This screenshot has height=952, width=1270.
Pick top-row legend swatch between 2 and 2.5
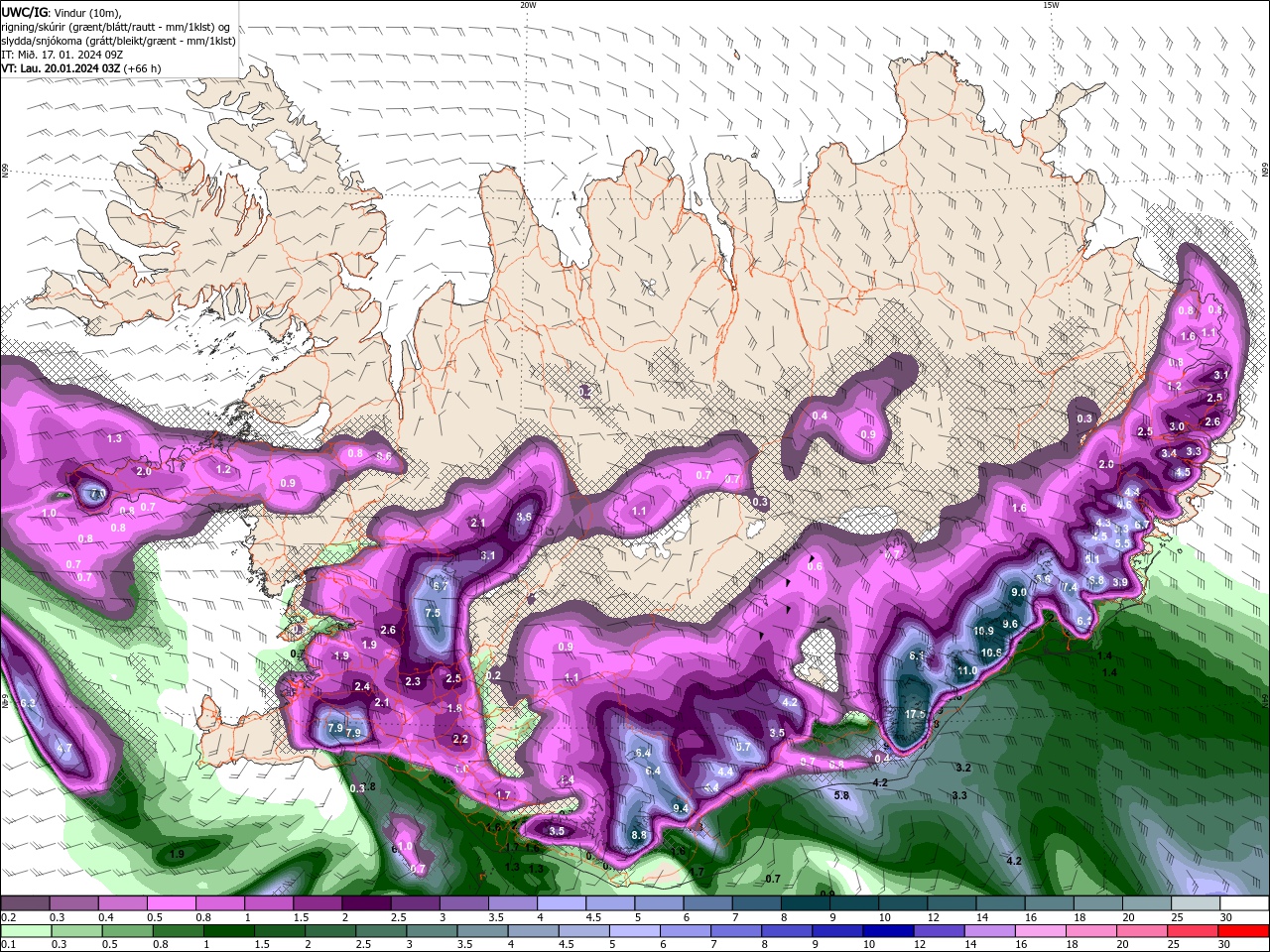point(366,903)
